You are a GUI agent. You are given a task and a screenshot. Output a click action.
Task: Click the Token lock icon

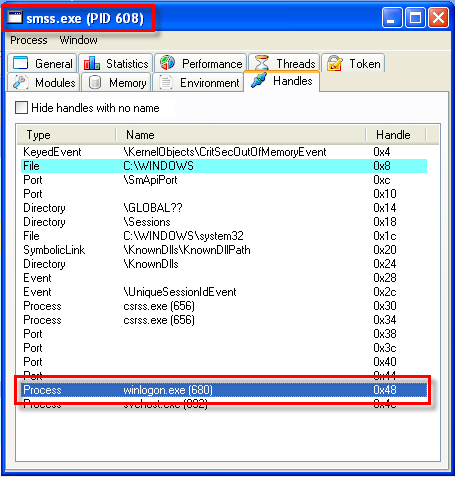(335, 63)
